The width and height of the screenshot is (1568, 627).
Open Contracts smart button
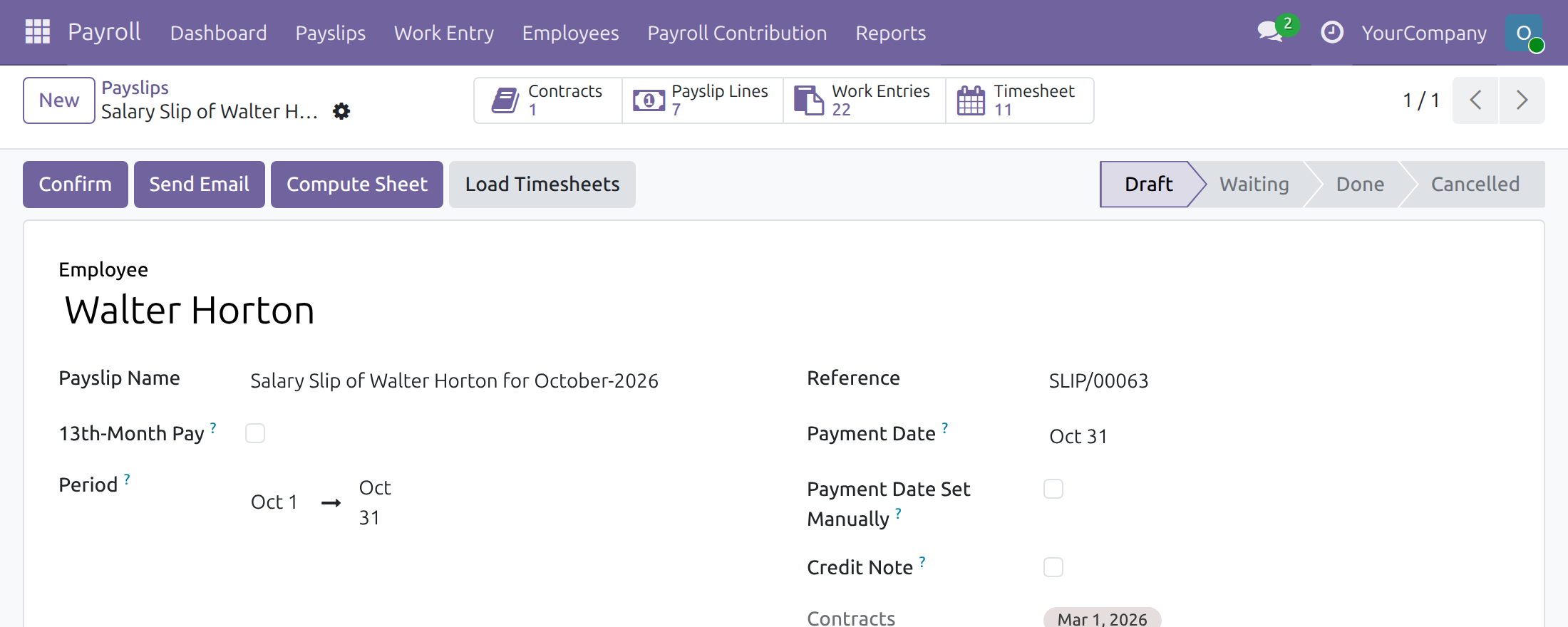(x=548, y=100)
